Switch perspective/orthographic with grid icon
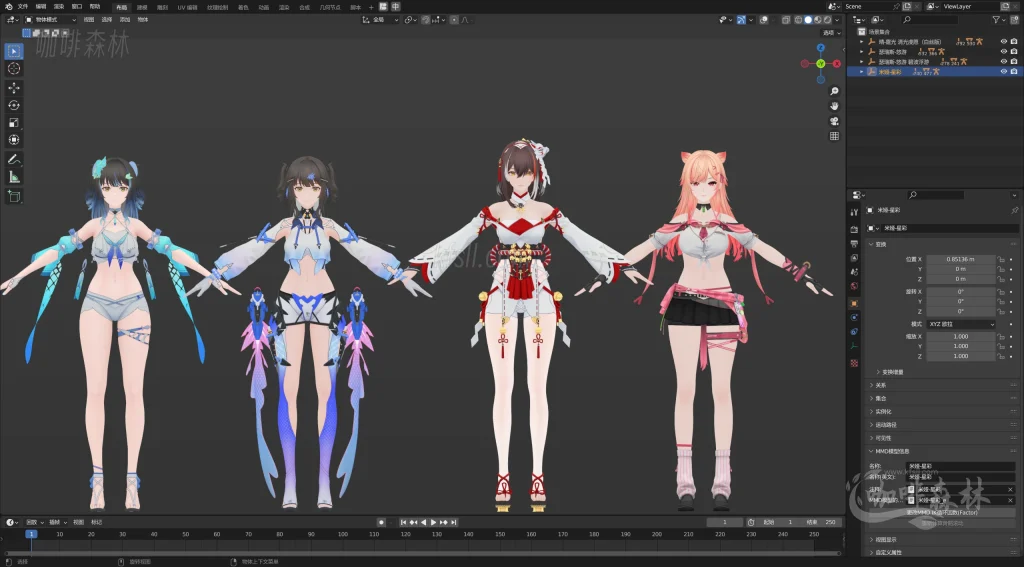Viewport: 1024px width, 567px height. [834, 137]
